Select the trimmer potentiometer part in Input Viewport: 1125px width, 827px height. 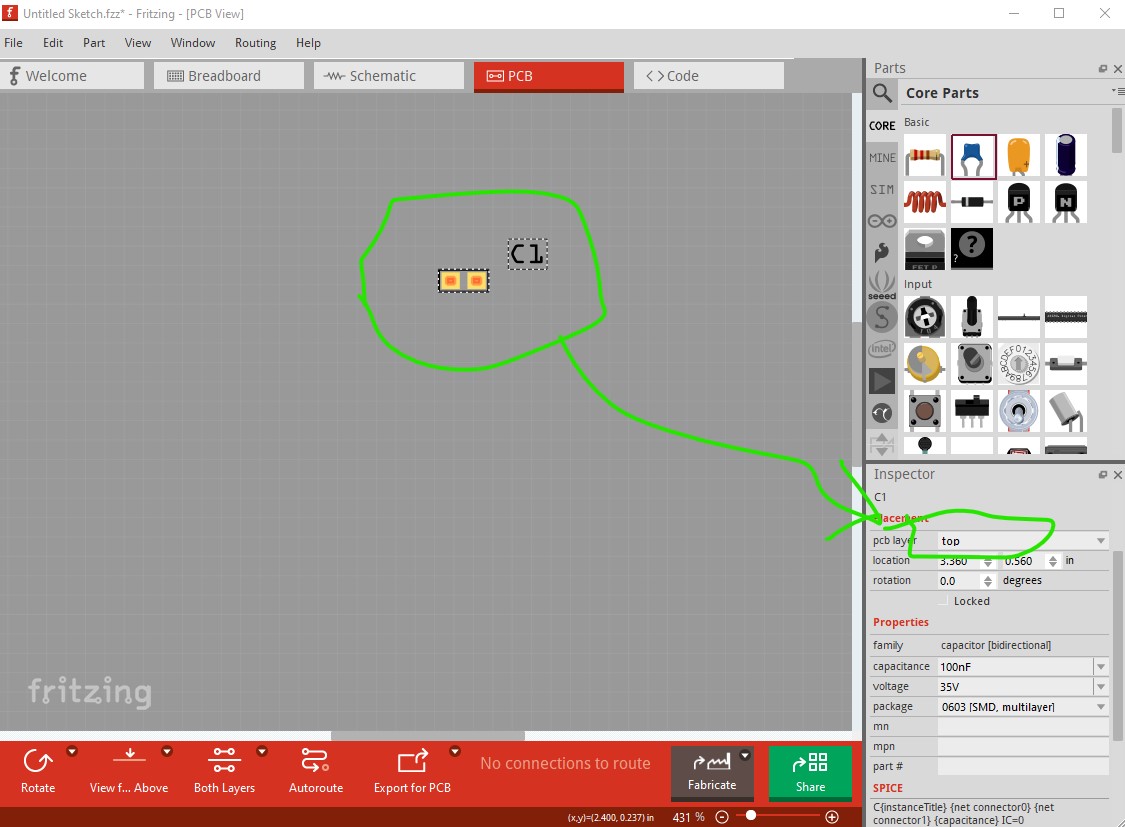(925, 317)
